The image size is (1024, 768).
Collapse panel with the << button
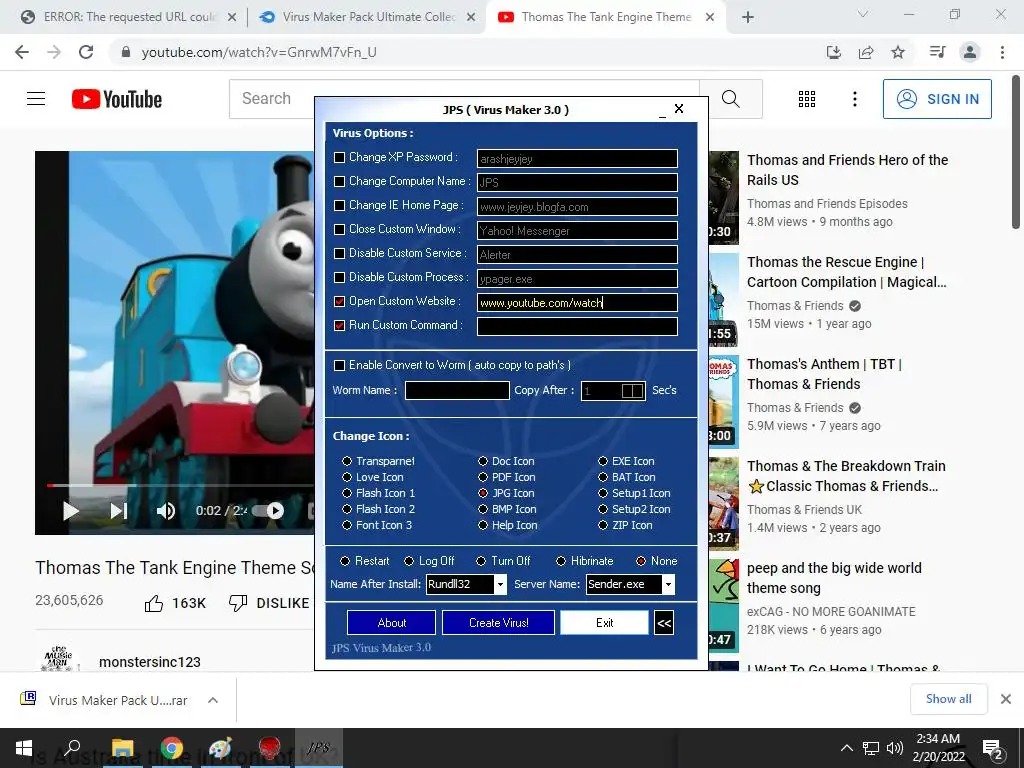[664, 623]
